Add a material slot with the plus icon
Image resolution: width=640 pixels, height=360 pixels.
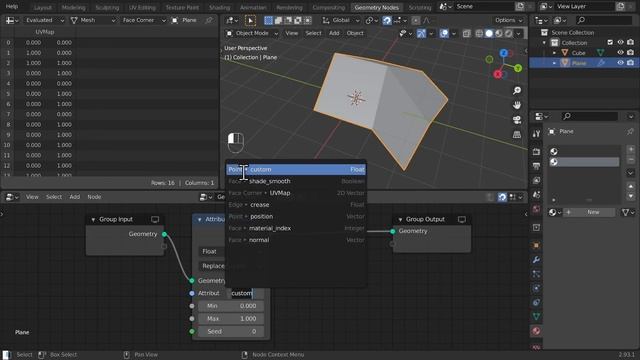coord(631,149)
